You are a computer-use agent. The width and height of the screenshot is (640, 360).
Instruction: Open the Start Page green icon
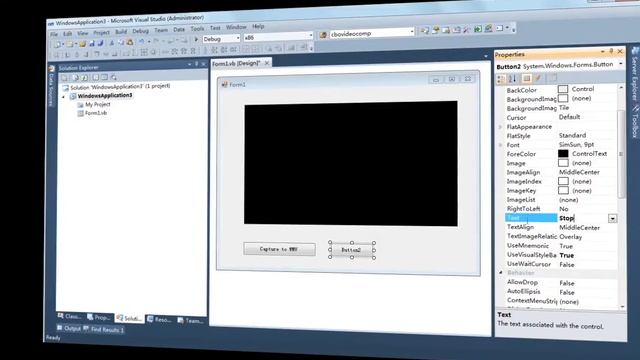477,29
